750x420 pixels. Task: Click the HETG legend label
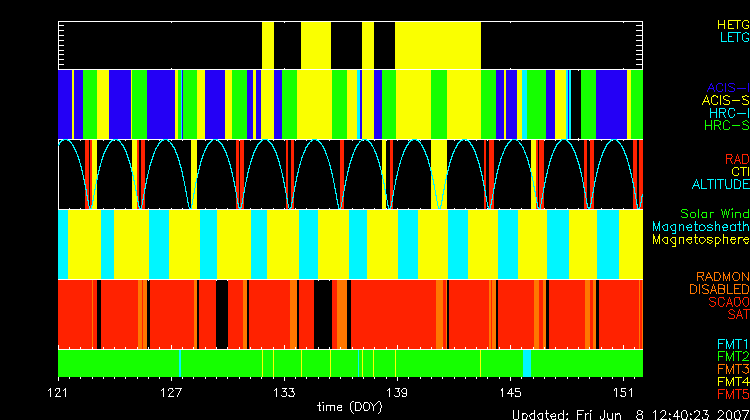(731, 24)
